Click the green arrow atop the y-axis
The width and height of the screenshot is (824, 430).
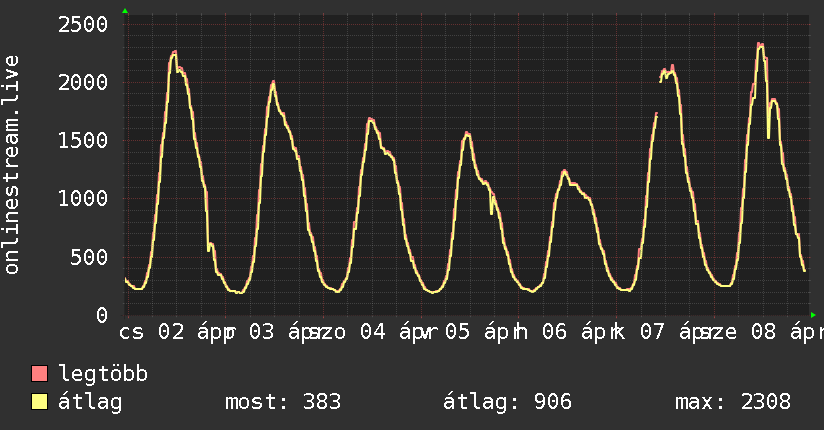(125, 11)
